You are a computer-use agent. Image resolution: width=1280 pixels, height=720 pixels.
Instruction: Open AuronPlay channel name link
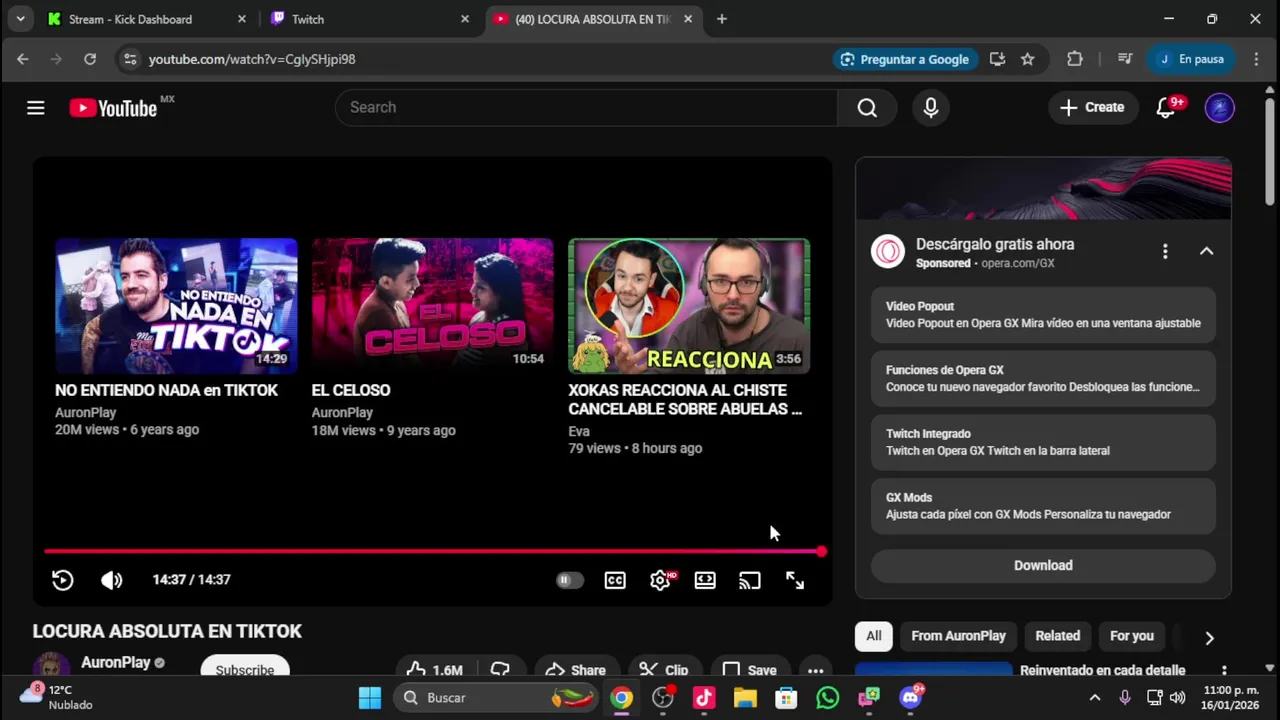pos(116,663)
